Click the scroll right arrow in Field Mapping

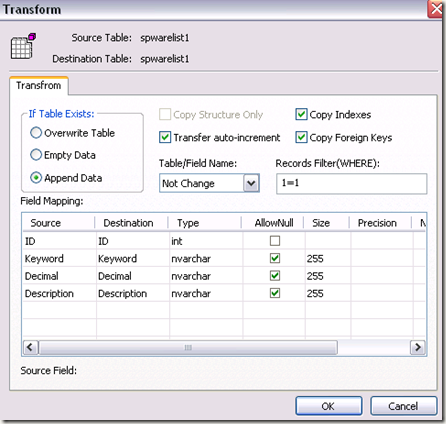pos(418,347)
